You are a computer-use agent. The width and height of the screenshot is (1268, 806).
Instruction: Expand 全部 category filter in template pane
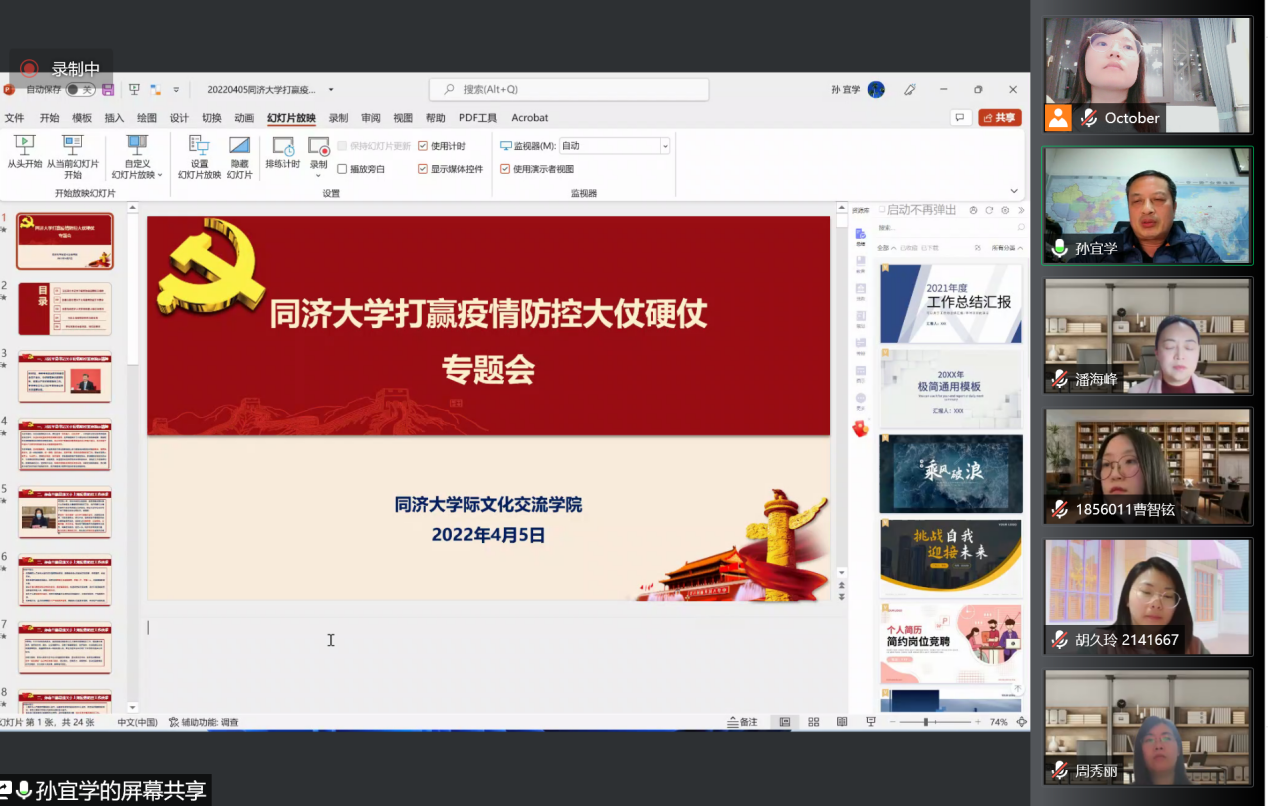coord(886,248)
